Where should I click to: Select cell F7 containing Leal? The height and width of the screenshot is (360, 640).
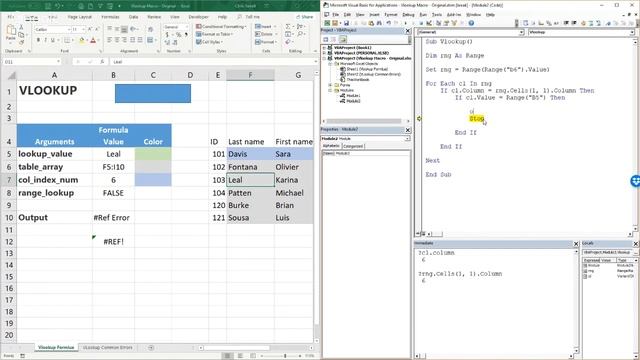pos(250,180)
